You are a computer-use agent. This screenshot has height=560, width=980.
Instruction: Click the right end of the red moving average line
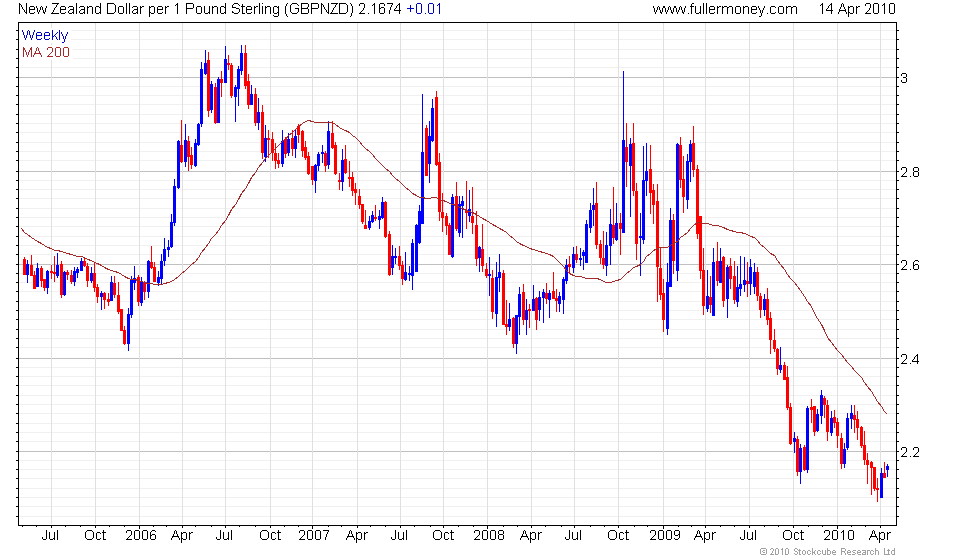click(x=885, y=412)
